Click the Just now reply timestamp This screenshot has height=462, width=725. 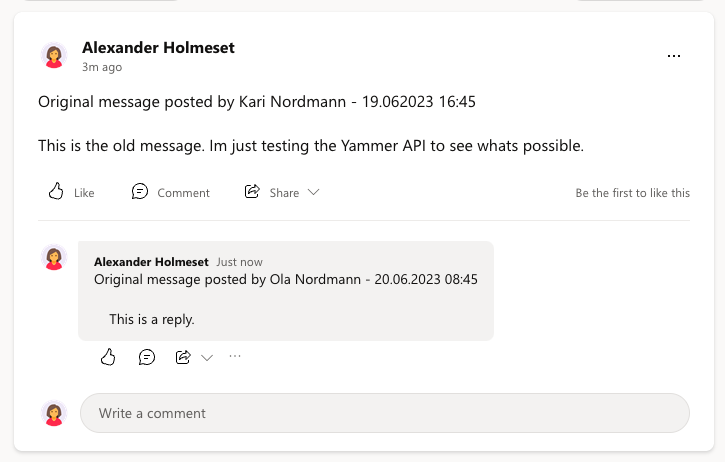click(239, 262)
